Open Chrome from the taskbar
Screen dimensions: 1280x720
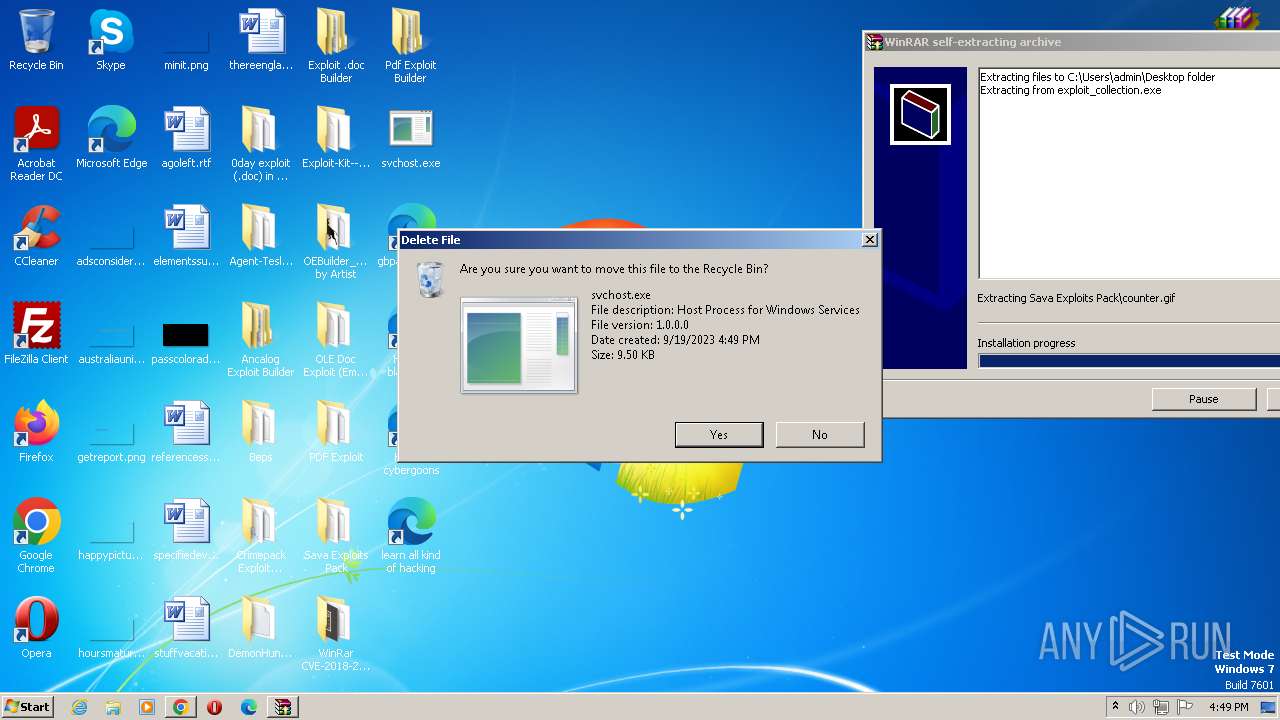(x=180, y=707)
